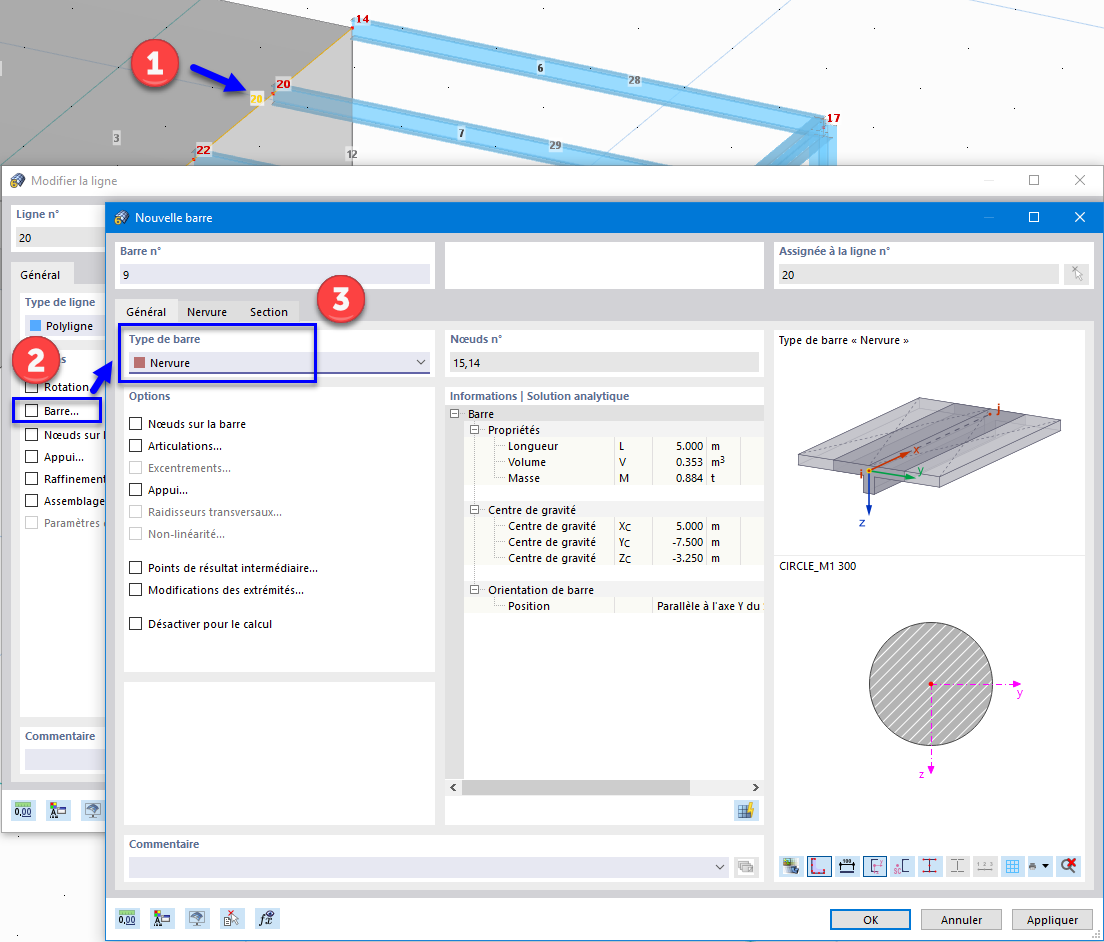
Task: Open units icon in Modifier la ligne window
Action: click(x=23, y=810)
